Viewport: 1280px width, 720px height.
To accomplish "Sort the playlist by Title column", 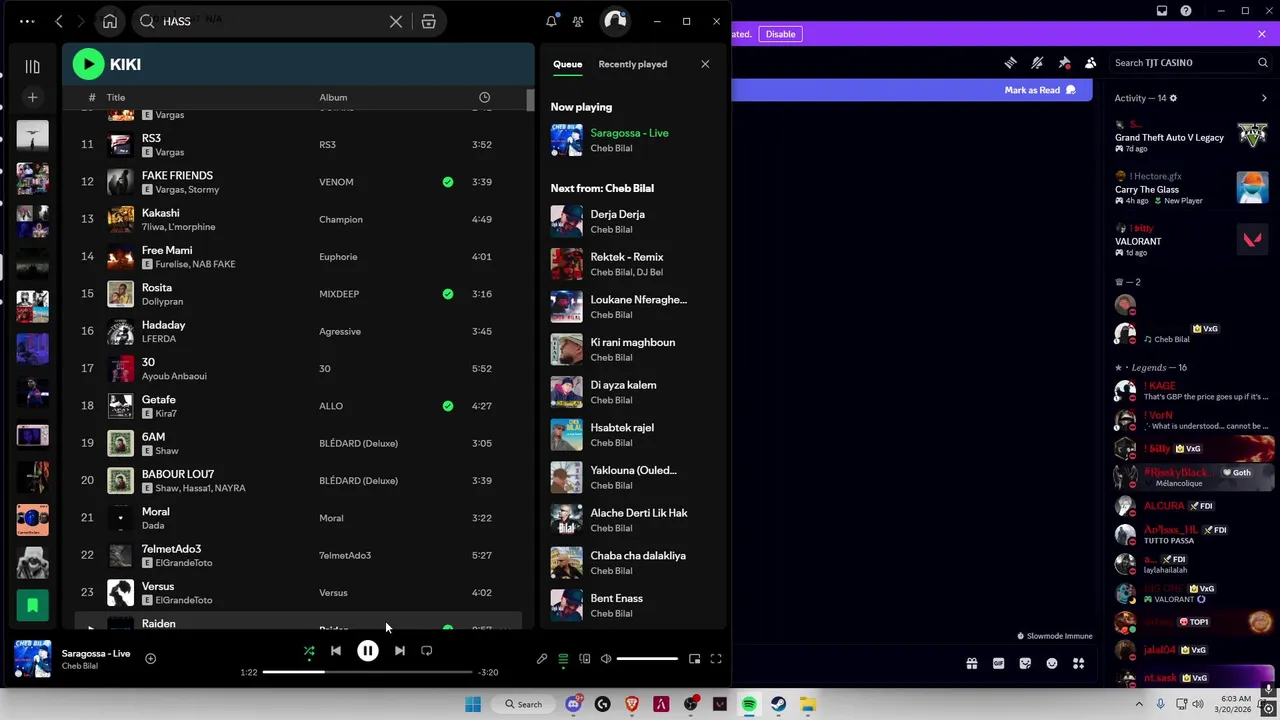I will point(116,97).
